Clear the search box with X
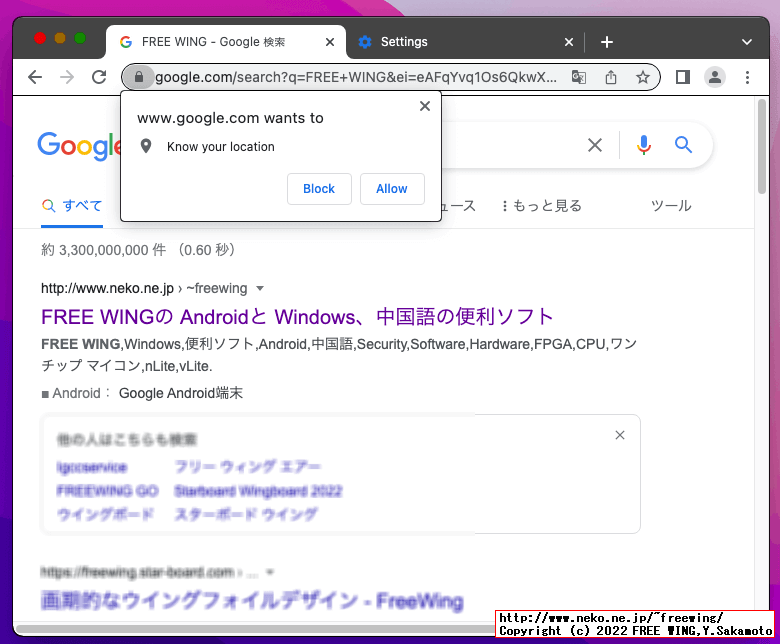Screen dimensions: 780x644 point(595,145)
